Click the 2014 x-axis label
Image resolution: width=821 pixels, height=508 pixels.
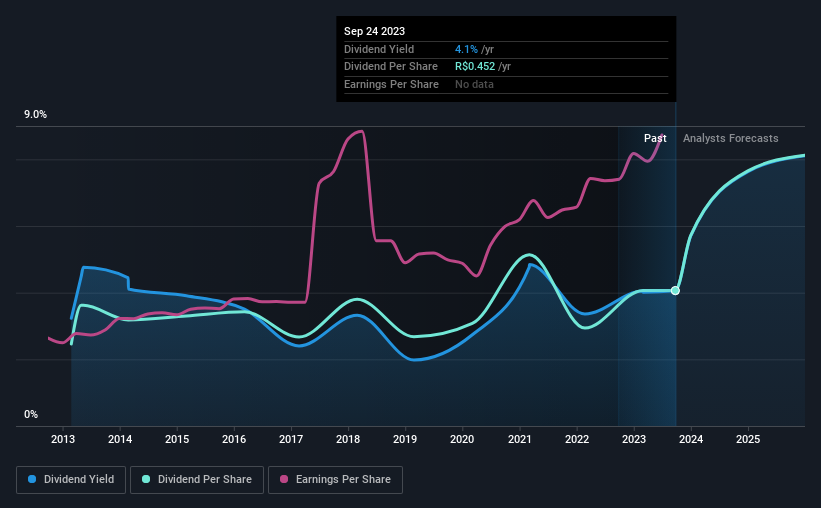tap(120, 439)
